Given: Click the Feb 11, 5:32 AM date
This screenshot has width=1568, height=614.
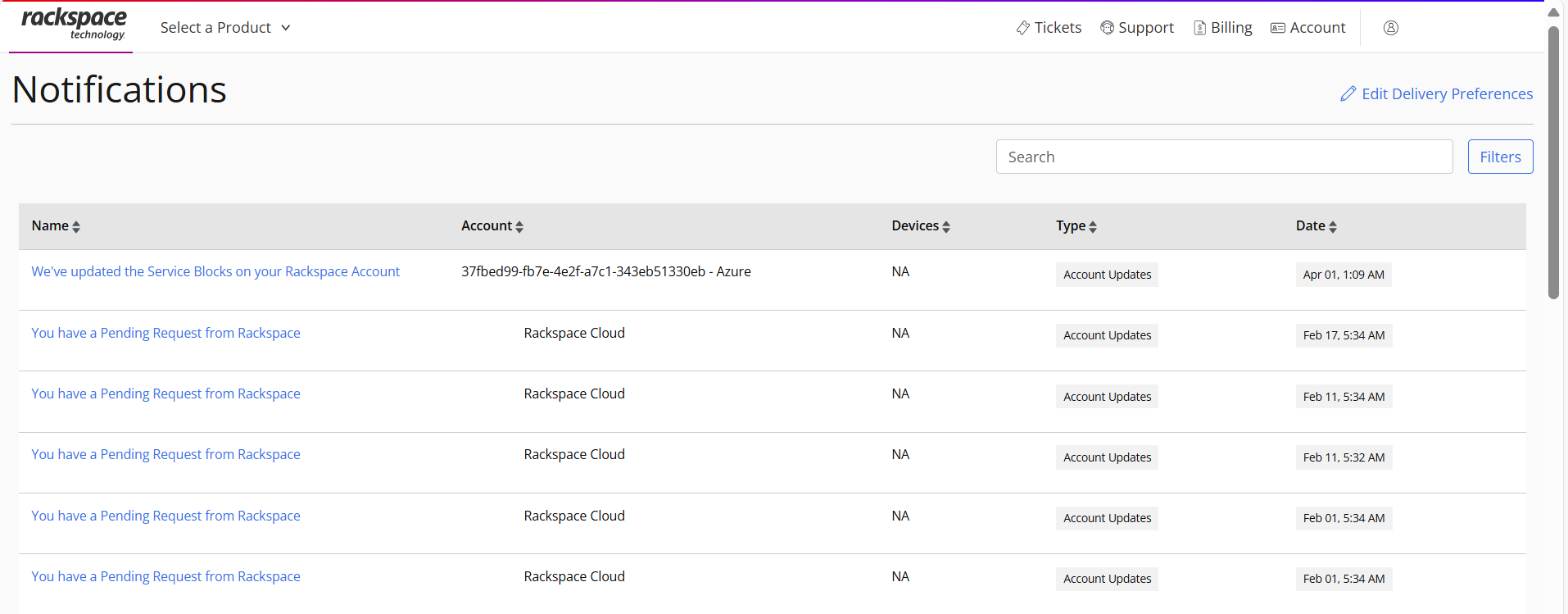Looking at the screenshot, I should point(1344,457).
